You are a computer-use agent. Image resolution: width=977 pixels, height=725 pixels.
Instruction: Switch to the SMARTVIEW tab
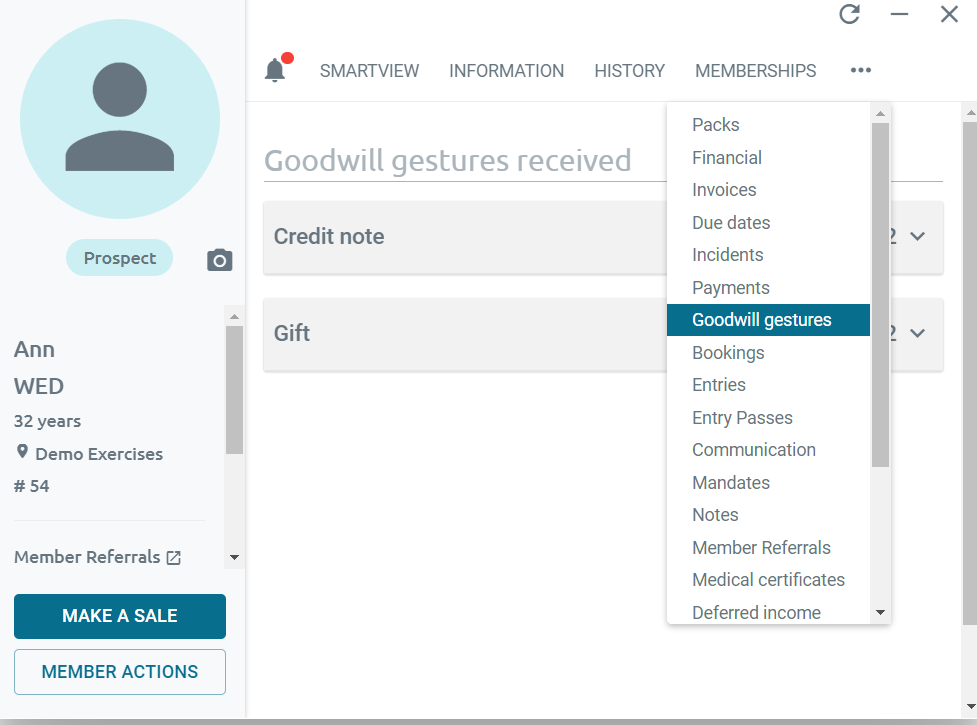click(x=369, y=71)
